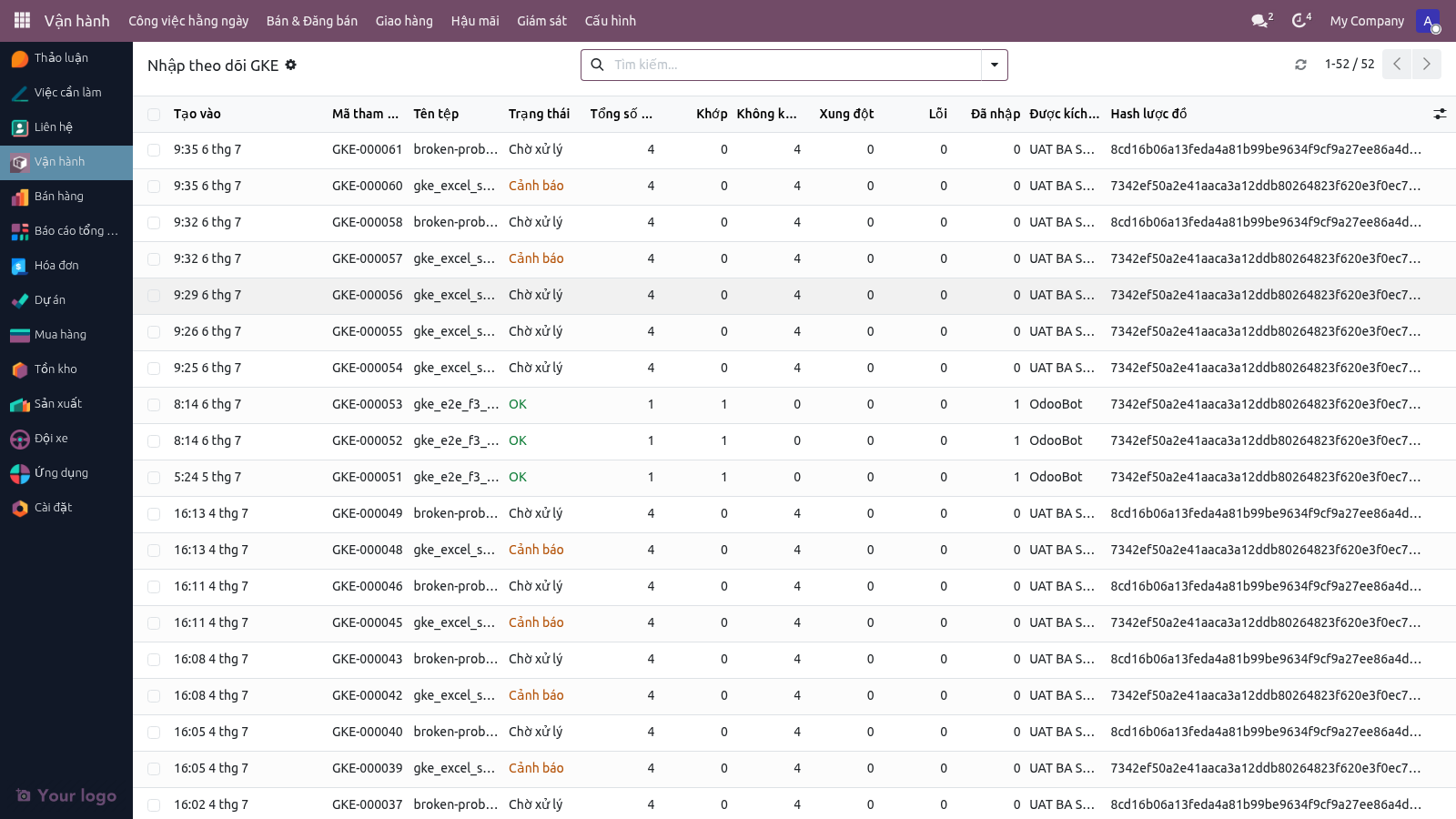Click the 1-52 / 52 pager counter
The width and height of the screenshot is (1456, 819).
coord(1350,64)
